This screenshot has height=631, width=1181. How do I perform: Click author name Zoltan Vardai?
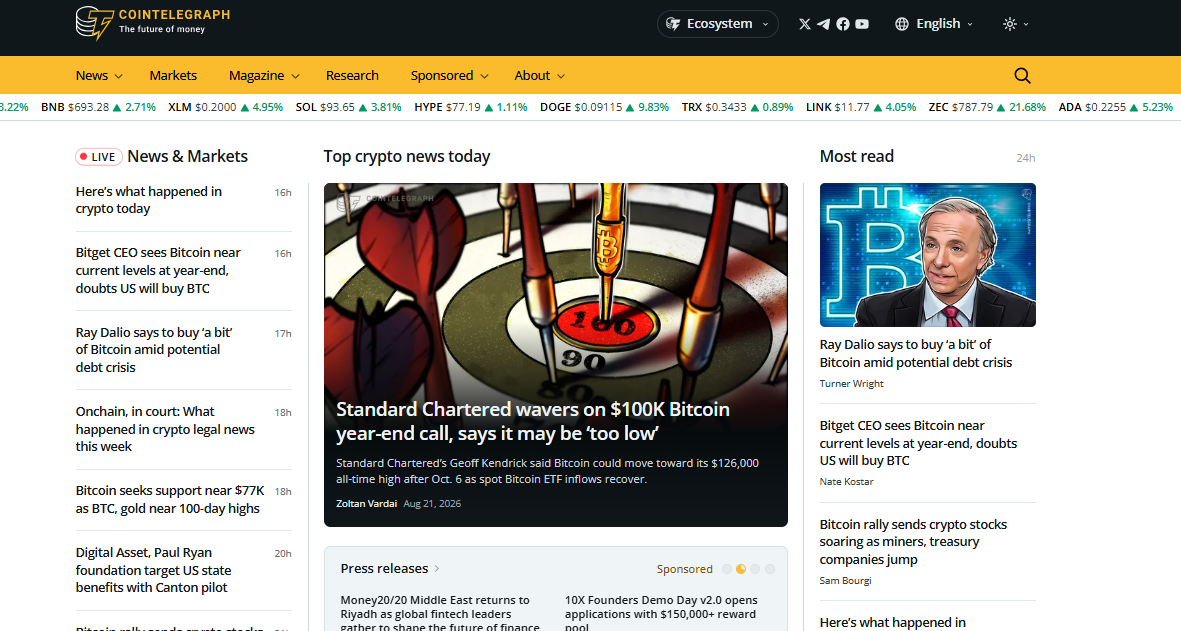coord(366,504)
